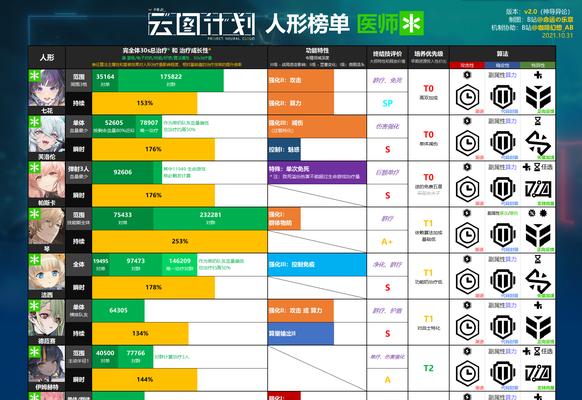Click the shield algorithm icon in 伊姆赫特 row

[x=503, y=373]
